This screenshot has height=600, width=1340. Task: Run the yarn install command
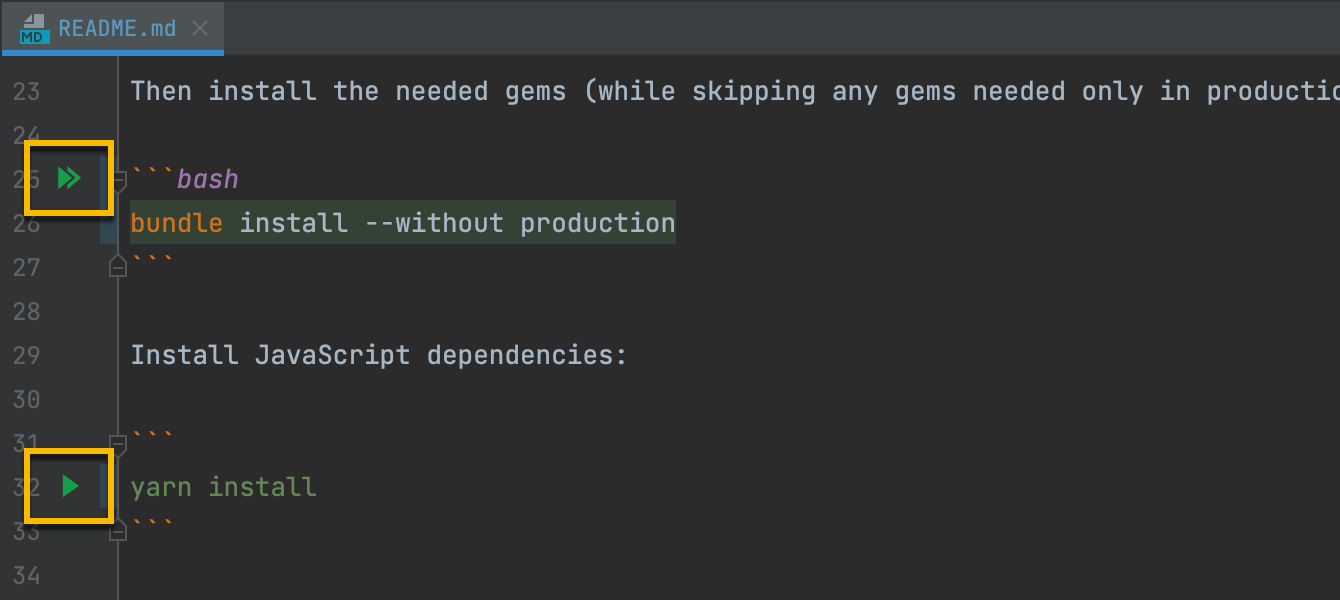pyautogui.click(x=70, y=487)
